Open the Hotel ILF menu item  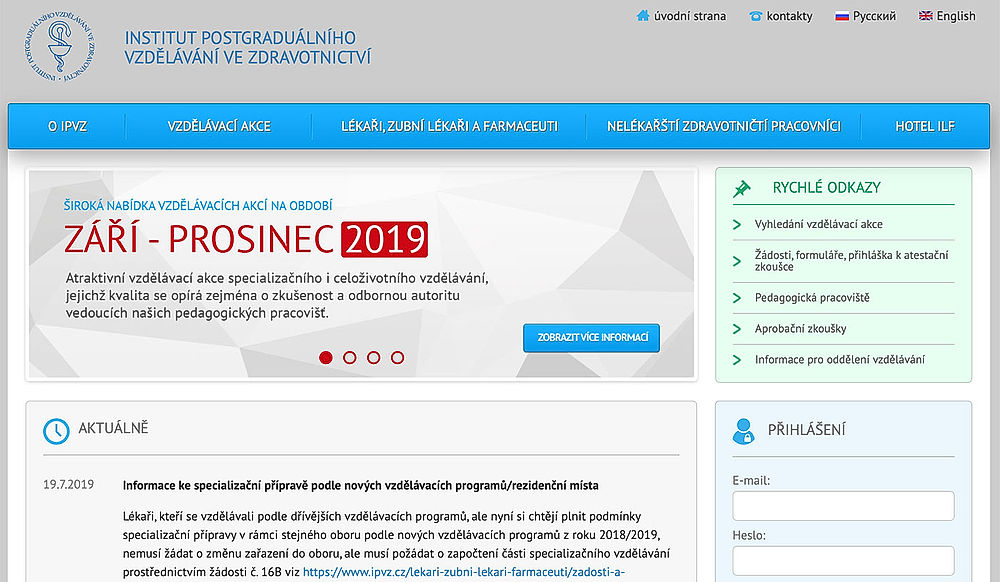click(x=925, y=126)
